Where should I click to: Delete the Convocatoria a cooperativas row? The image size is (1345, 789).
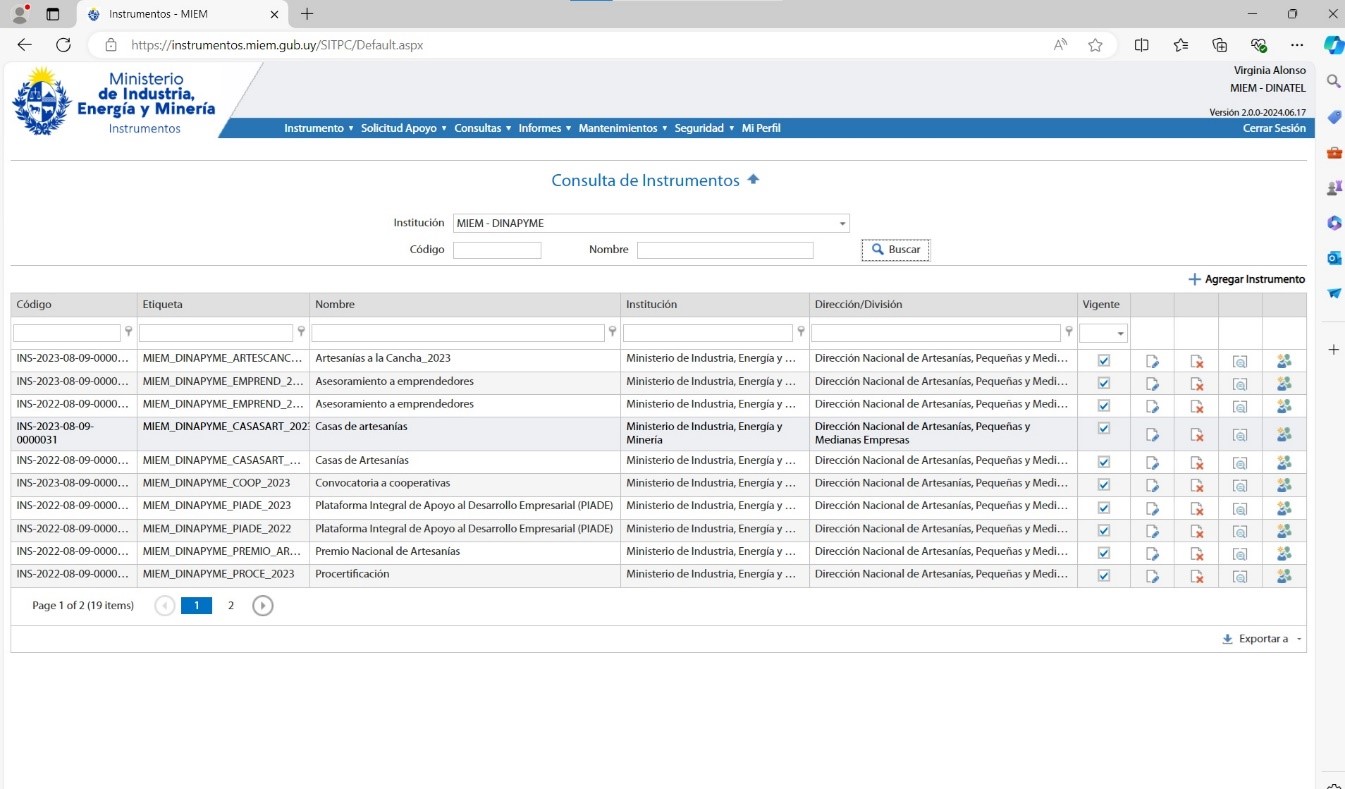click(x=1196, y=485)
